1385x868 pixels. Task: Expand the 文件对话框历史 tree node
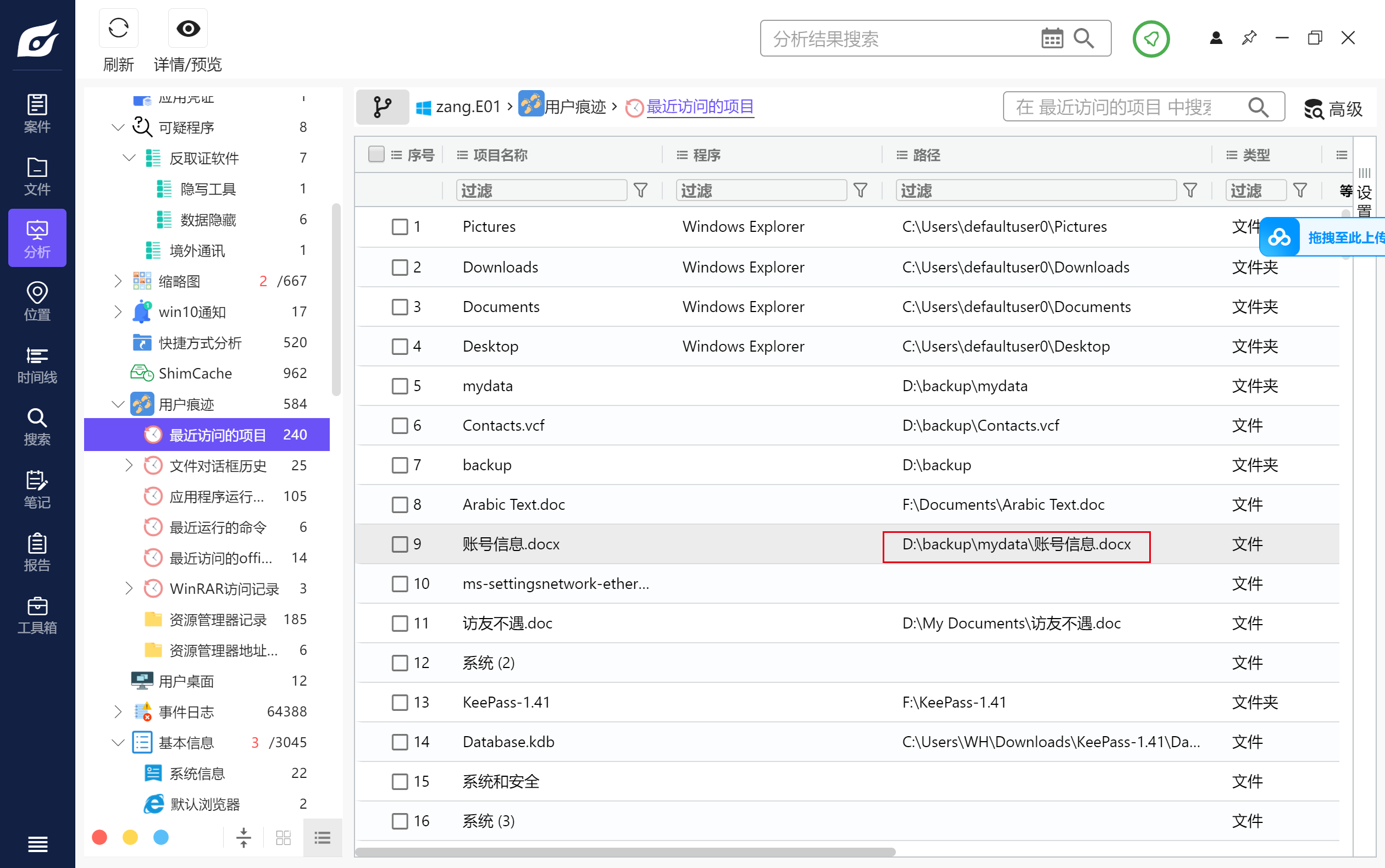pos(129,465)
